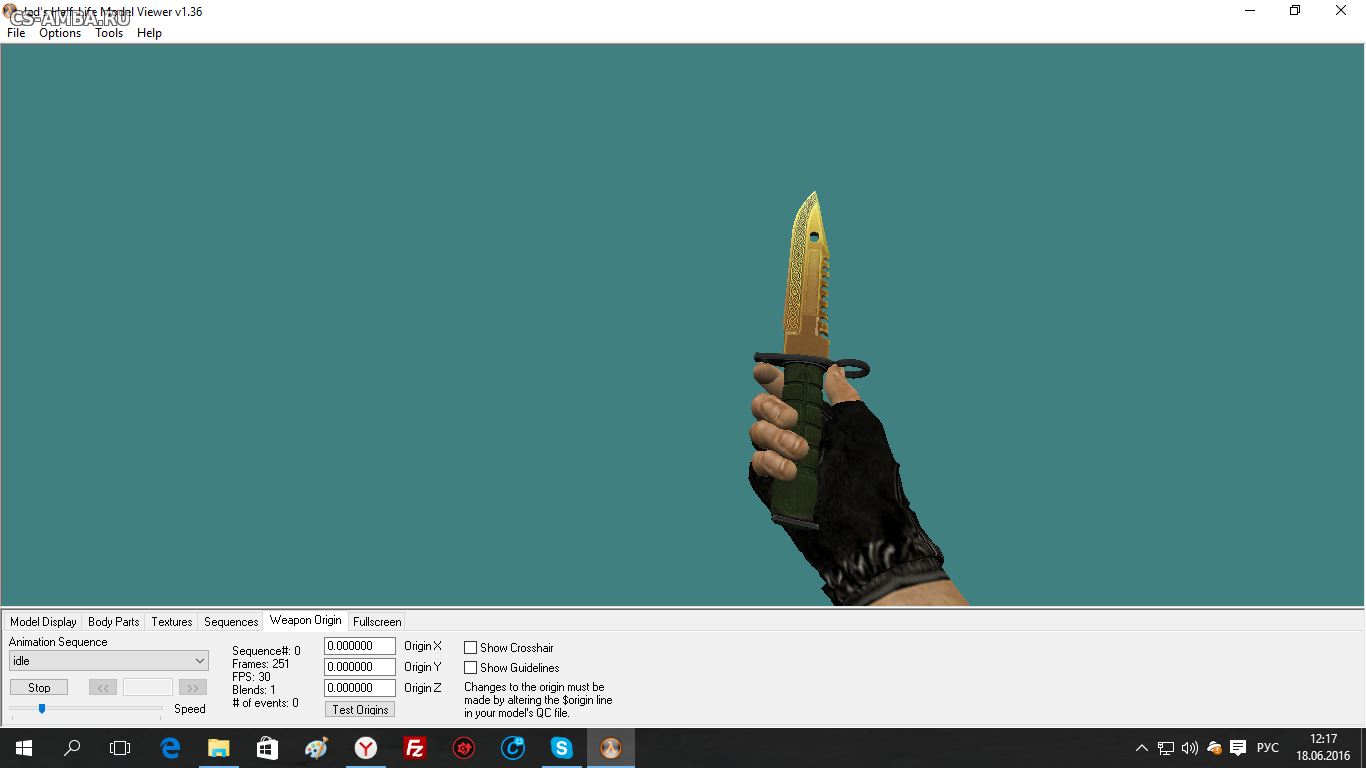Click the frame number field between arrows
The width and height of the screenshot is (1366, 768).
click(x=148, y=688)
